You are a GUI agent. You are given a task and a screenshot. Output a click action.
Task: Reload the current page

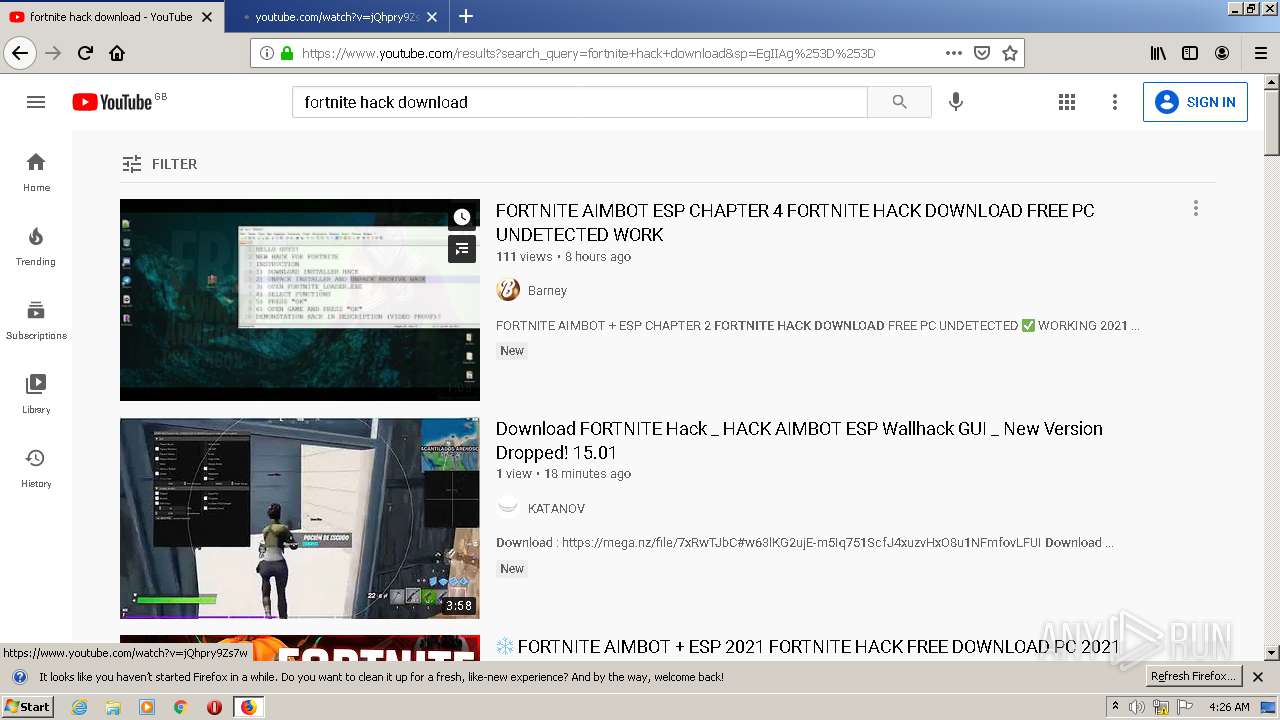pos(85,53)
